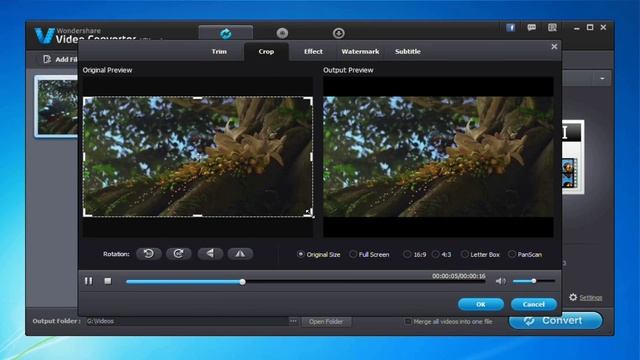Open the Burn disc section icon
Viewport: 640px width, 360px height.
coord(282,33)
